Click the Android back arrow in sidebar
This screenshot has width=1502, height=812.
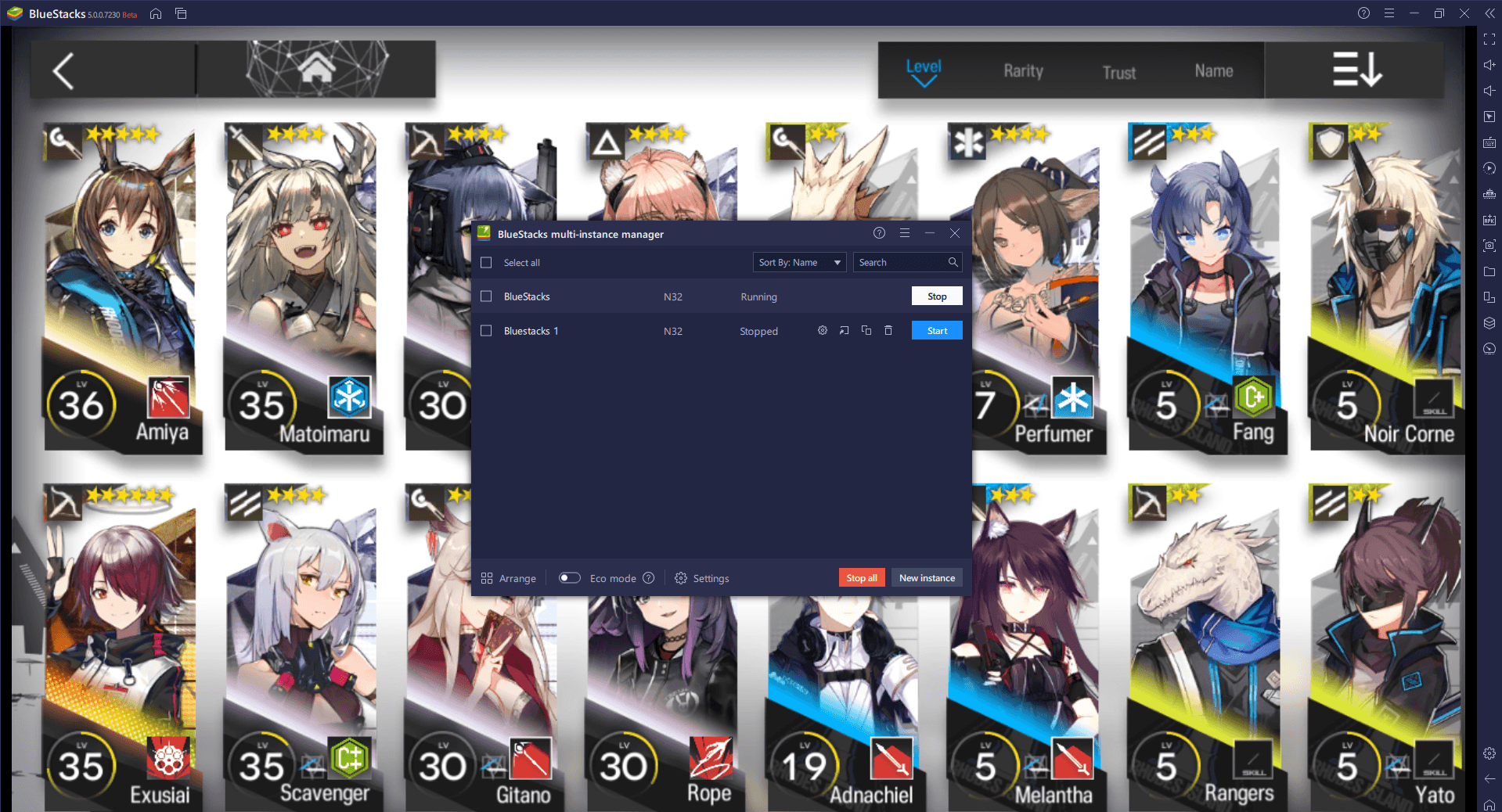1489,778
